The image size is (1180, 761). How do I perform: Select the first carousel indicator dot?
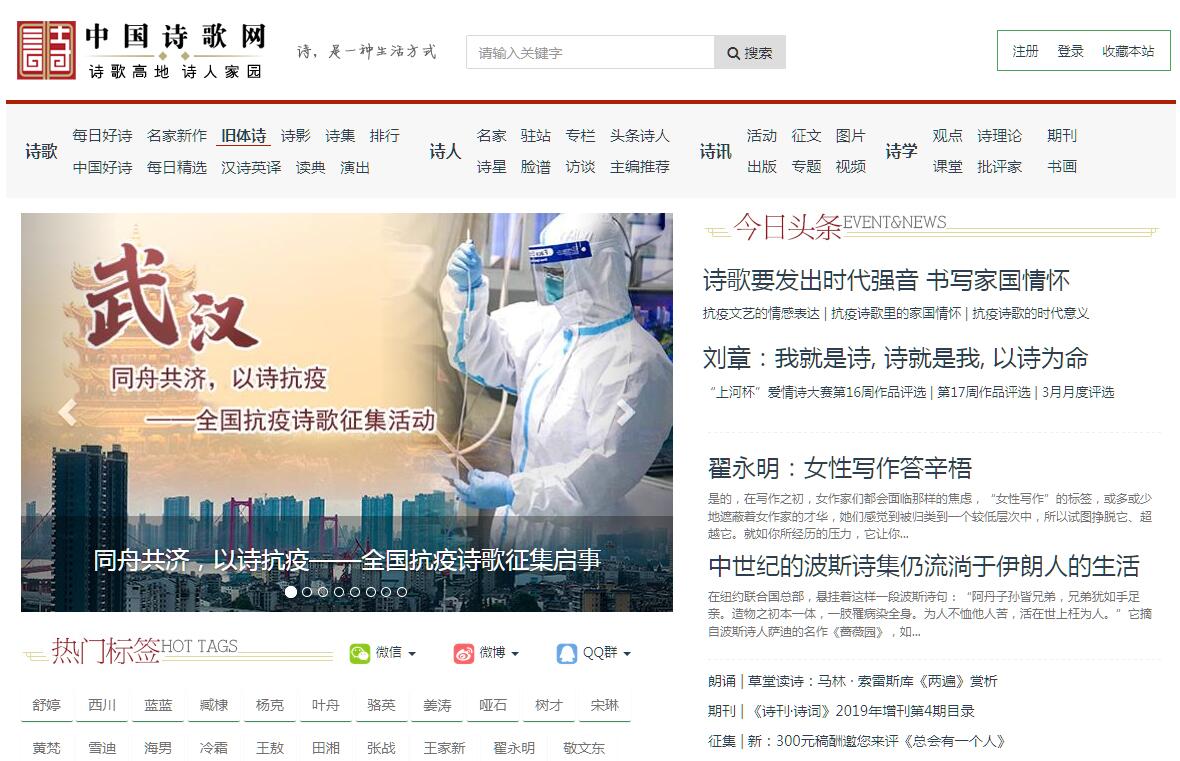point(291,592)
